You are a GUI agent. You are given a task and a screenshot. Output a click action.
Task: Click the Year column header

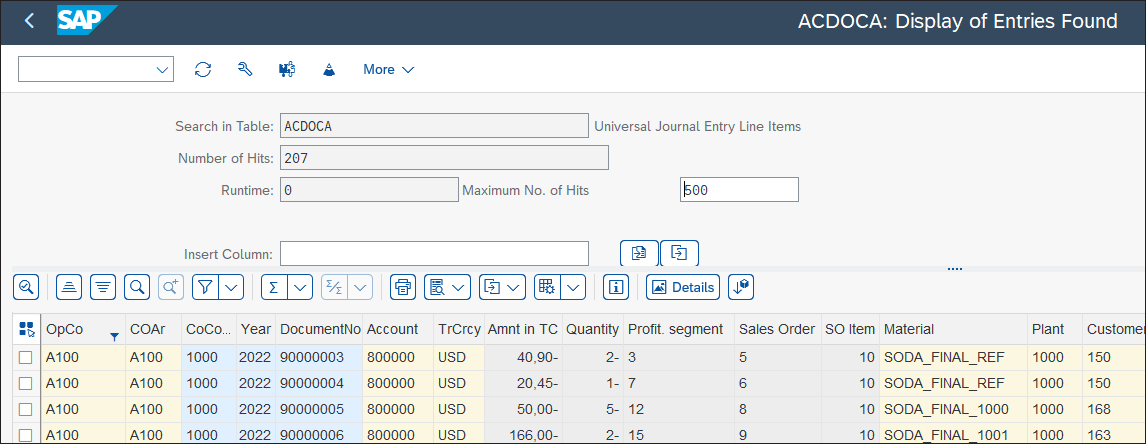256,329
